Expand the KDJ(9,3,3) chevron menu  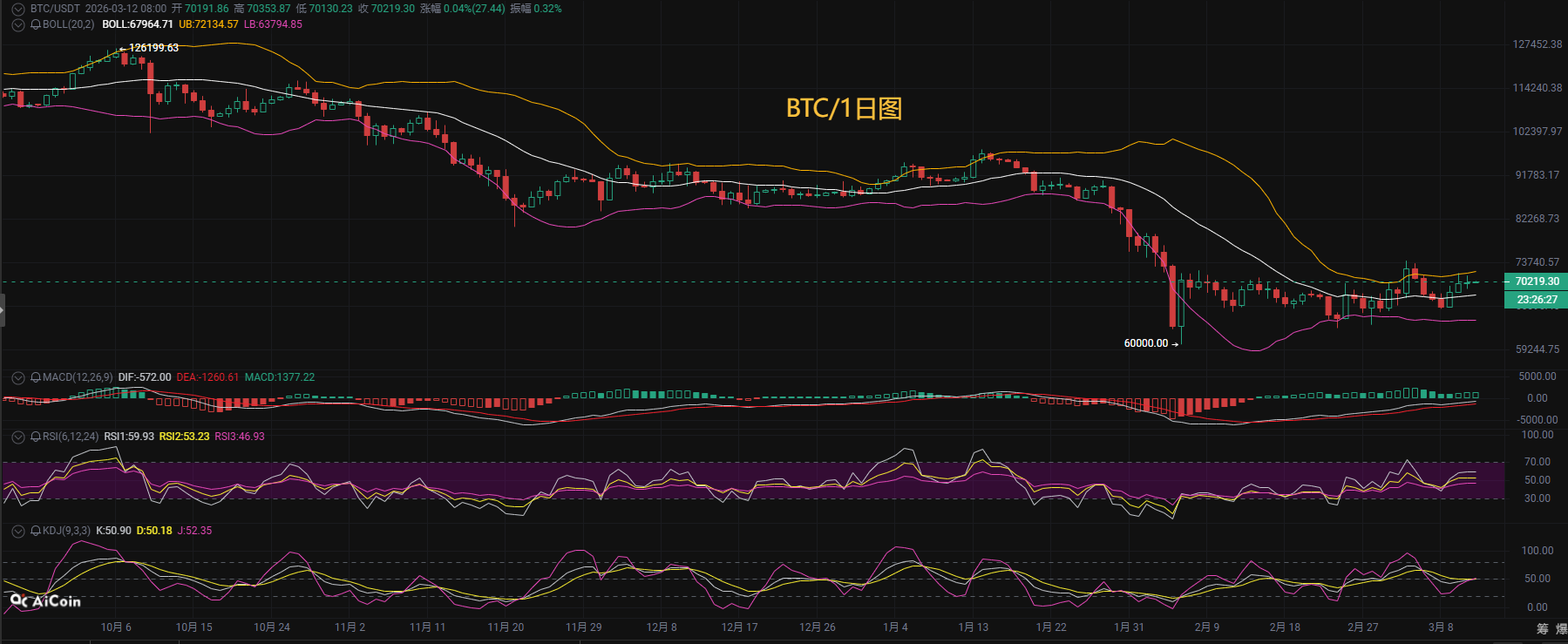17,531
